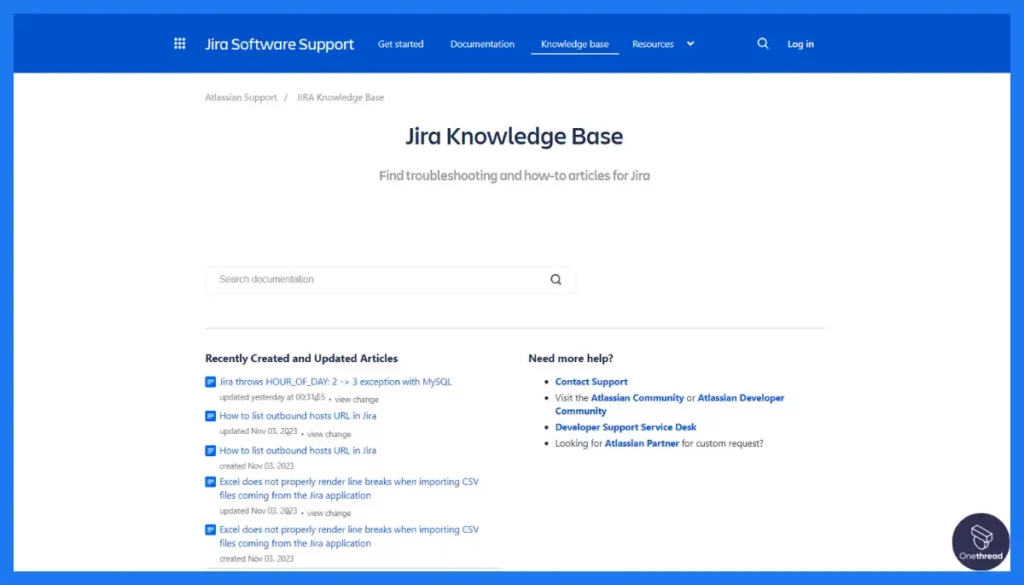Open Developer Support Service Desk link

click(x=626, y=427)
